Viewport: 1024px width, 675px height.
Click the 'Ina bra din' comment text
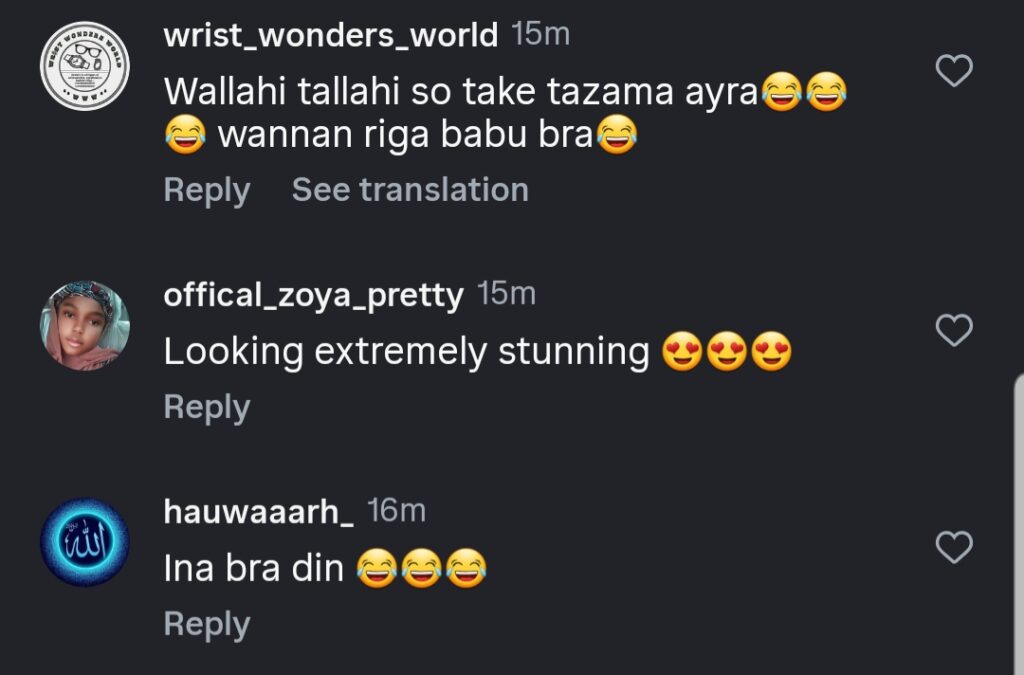pos(253,569)
